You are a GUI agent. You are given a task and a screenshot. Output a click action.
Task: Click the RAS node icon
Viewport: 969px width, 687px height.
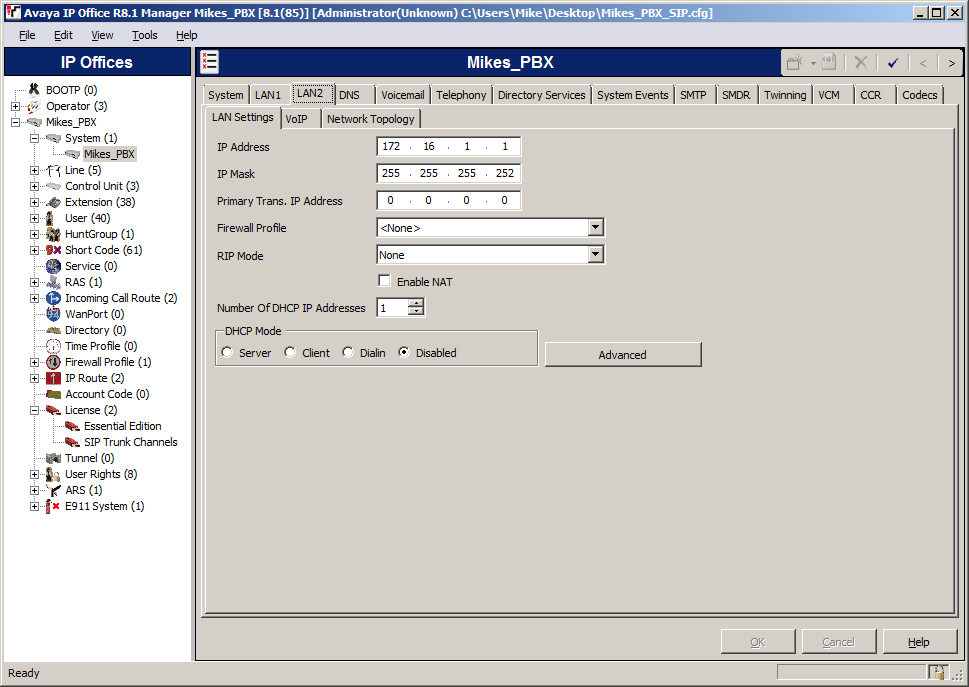pos(54,283)
